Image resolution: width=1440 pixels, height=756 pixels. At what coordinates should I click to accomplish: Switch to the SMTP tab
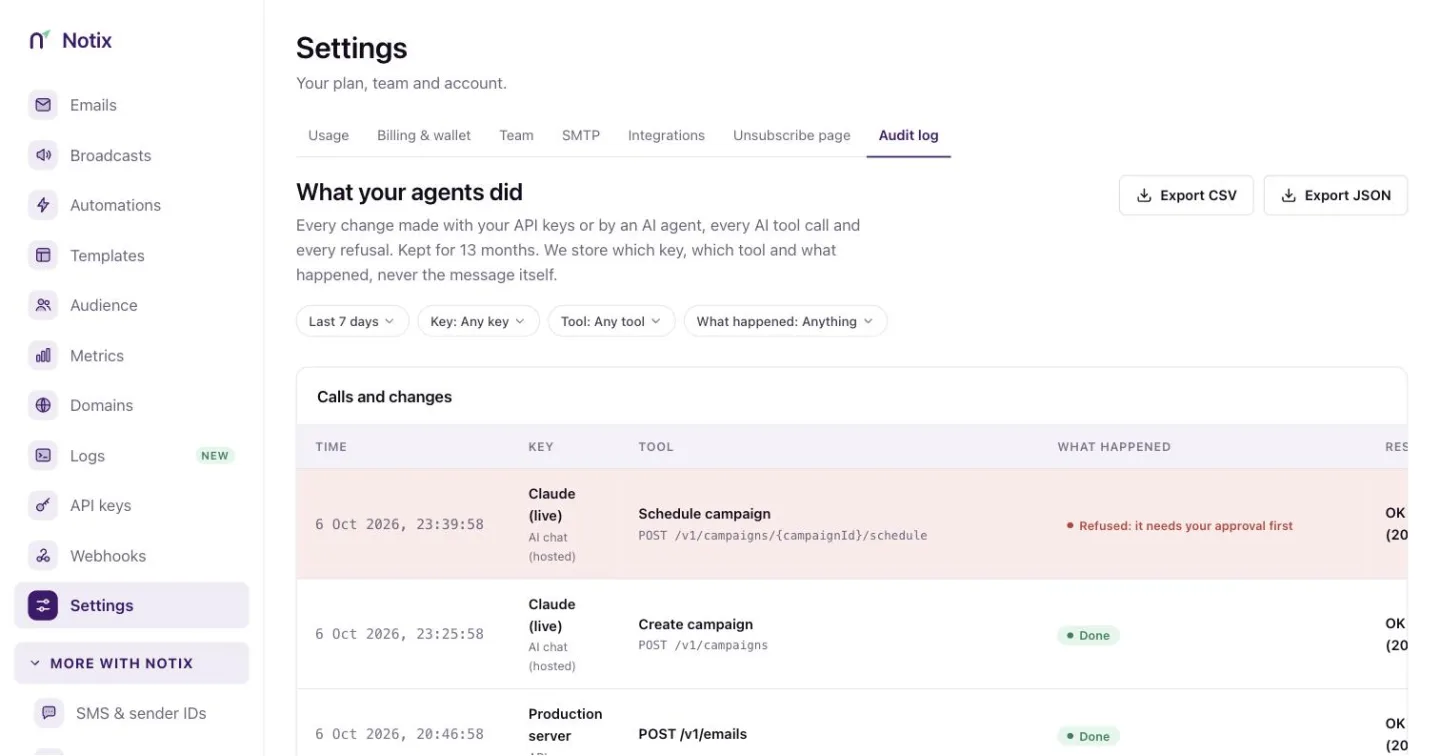581,135
